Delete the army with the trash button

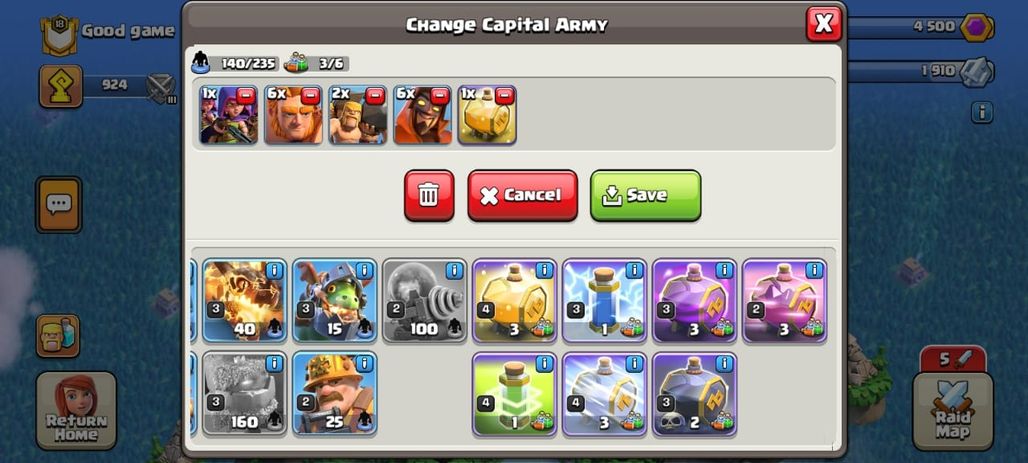429,195
